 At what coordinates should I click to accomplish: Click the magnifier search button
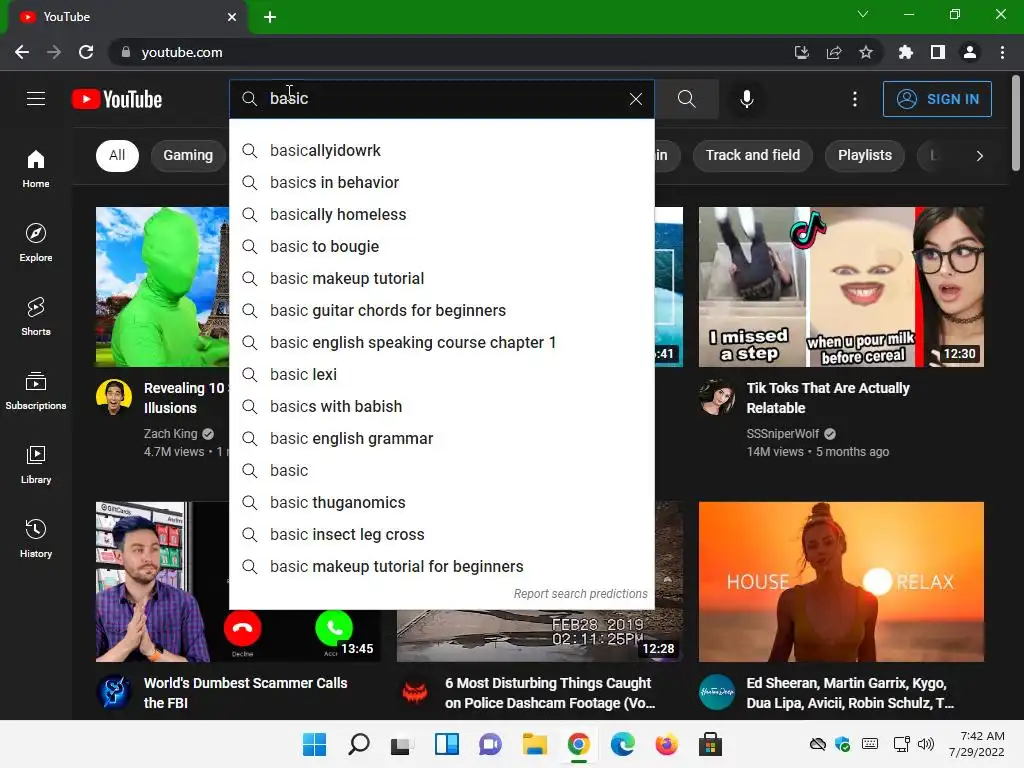(x=686, y=99)
